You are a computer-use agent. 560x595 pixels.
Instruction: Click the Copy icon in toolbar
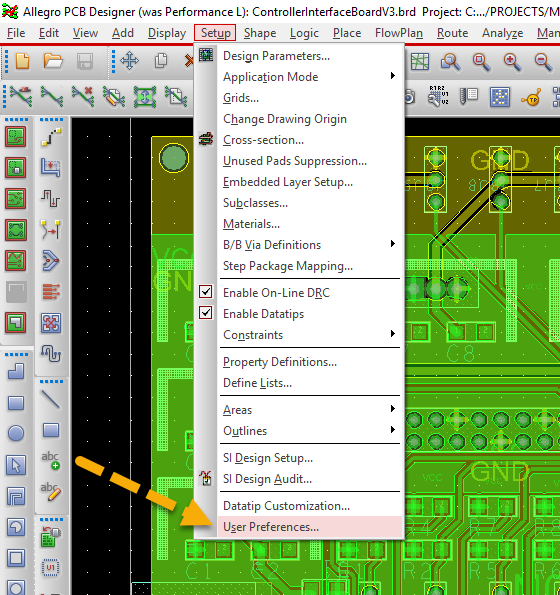pyautogui.click(x=161, y=61)
